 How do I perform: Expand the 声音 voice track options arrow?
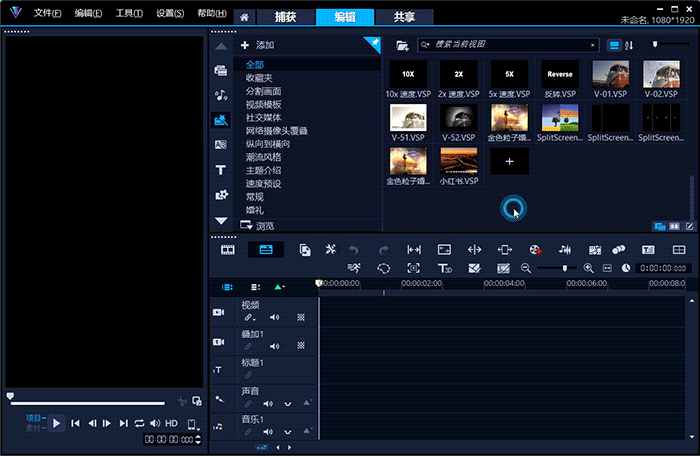288,403
